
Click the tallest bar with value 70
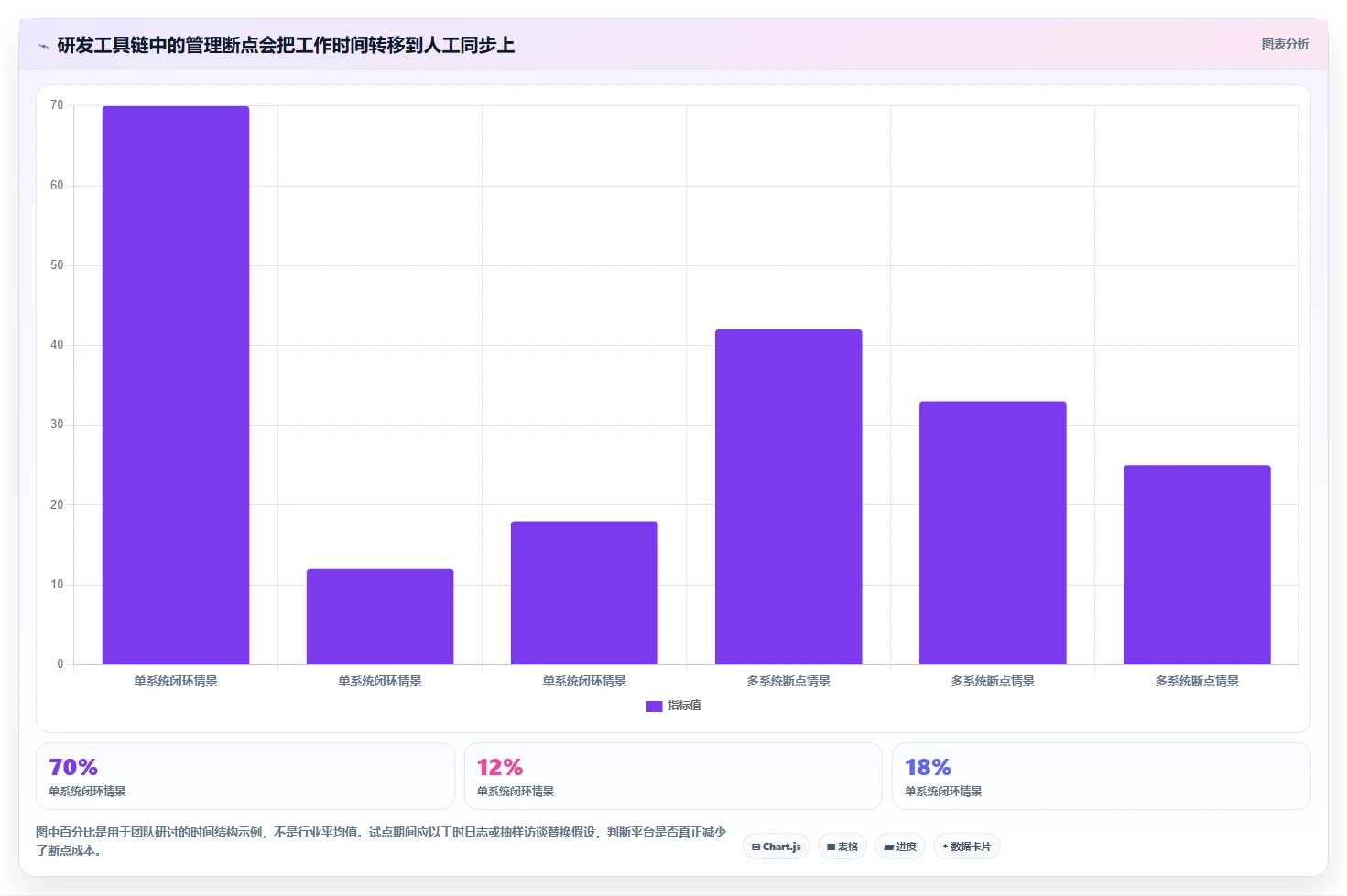tap(176, 385)
